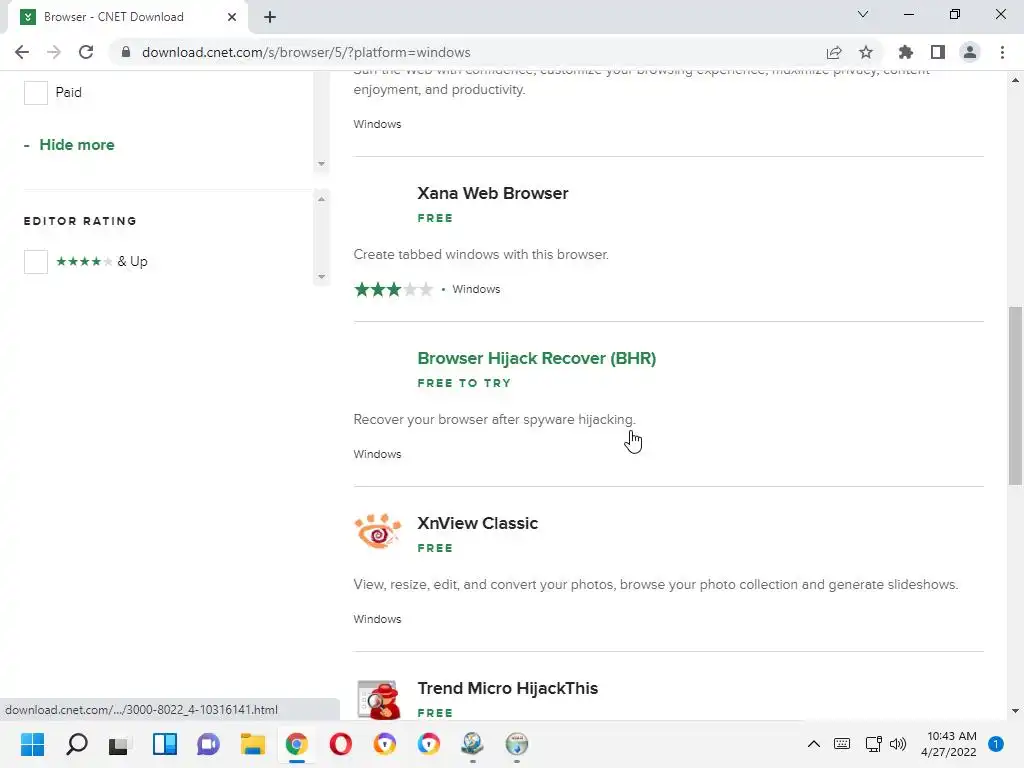Open the volume control tray icon
This screenshot has width=1024, height=768.
click(x=898, y=744)
